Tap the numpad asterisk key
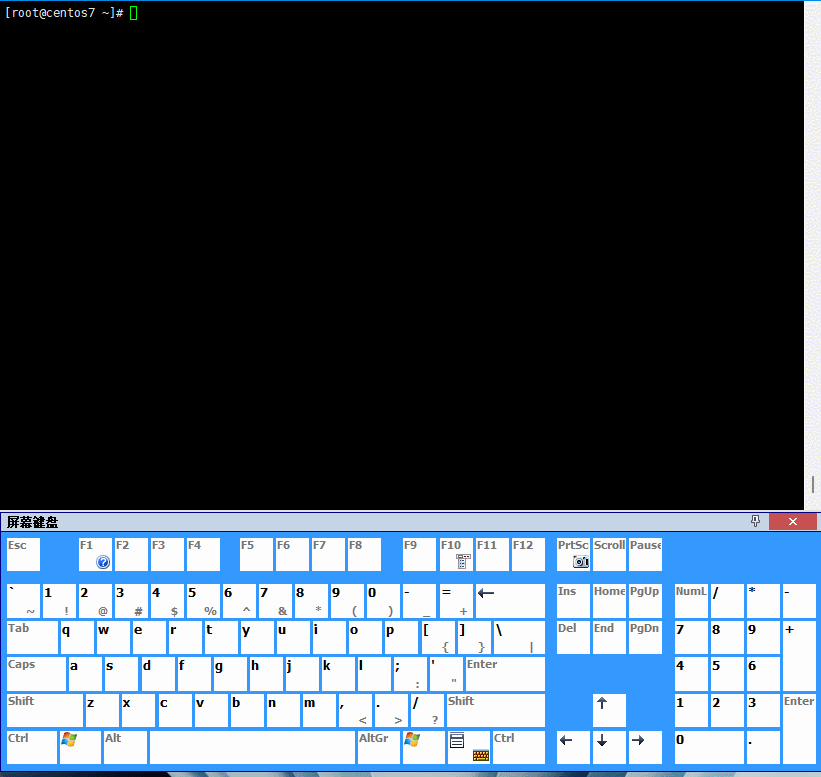The image size is (821, 777). (x=763, y=601)
